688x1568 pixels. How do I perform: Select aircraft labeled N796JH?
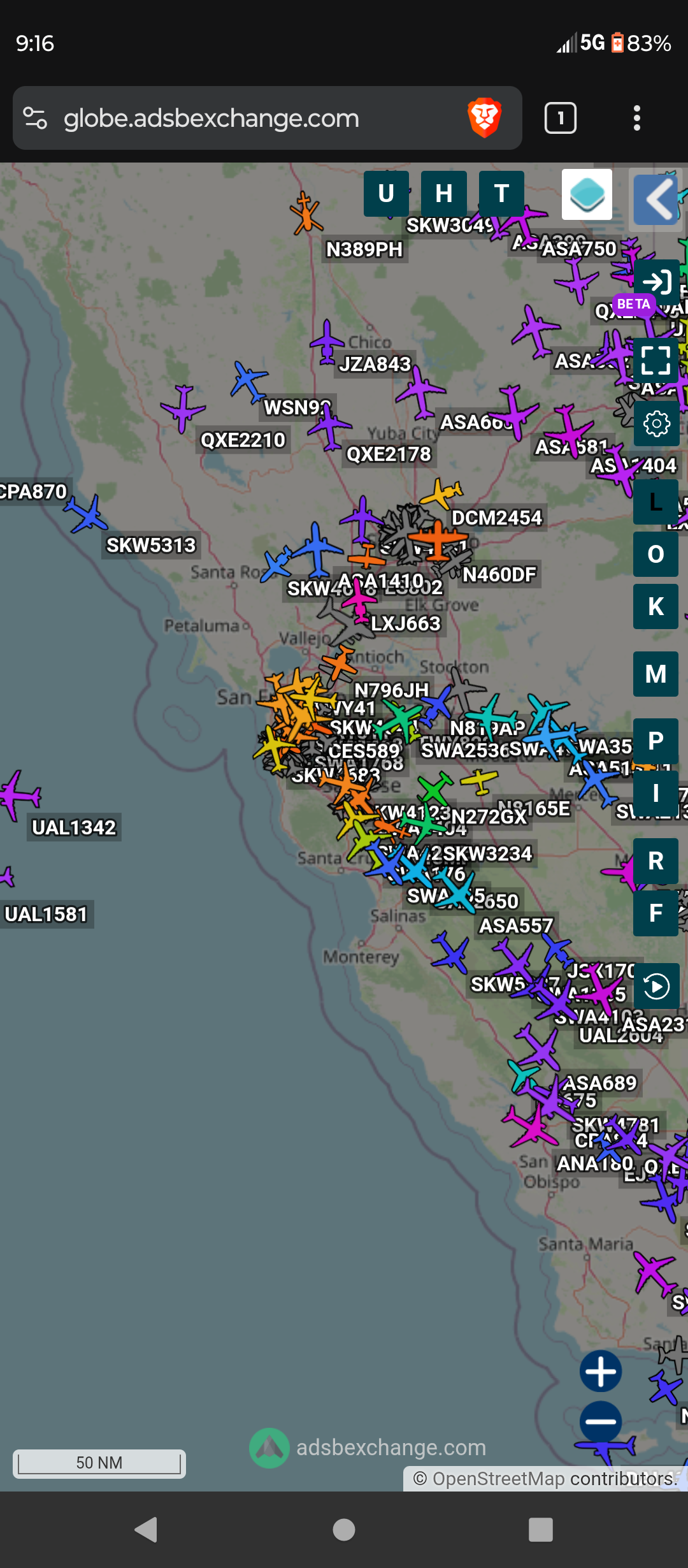391,690
